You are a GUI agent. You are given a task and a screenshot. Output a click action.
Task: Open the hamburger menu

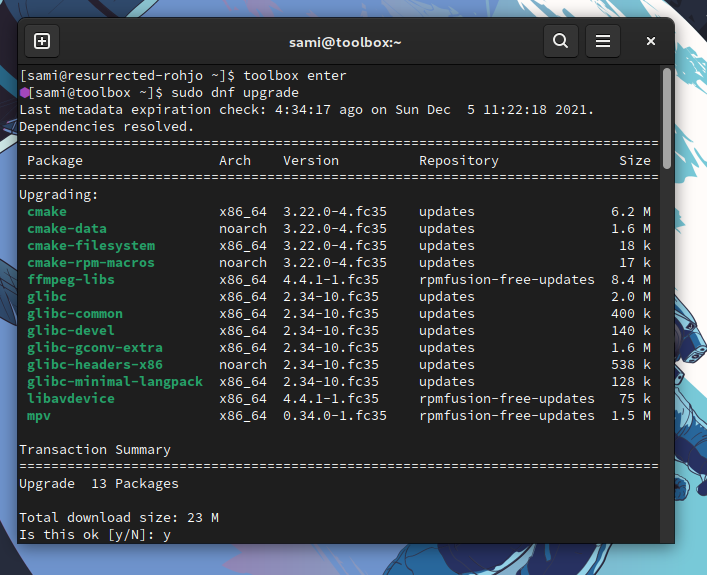click(x=603, y=41)
